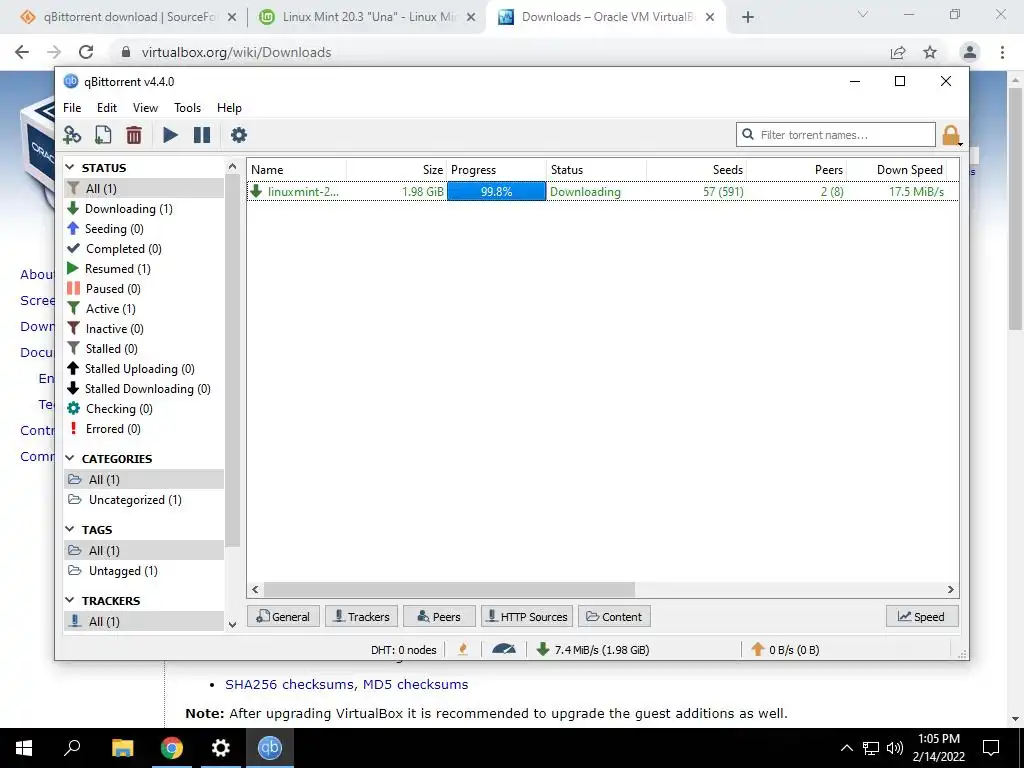Screen dimensions: 1024x768
Task: Select All (1) under STATUS
Action: (x=144, y=189)
